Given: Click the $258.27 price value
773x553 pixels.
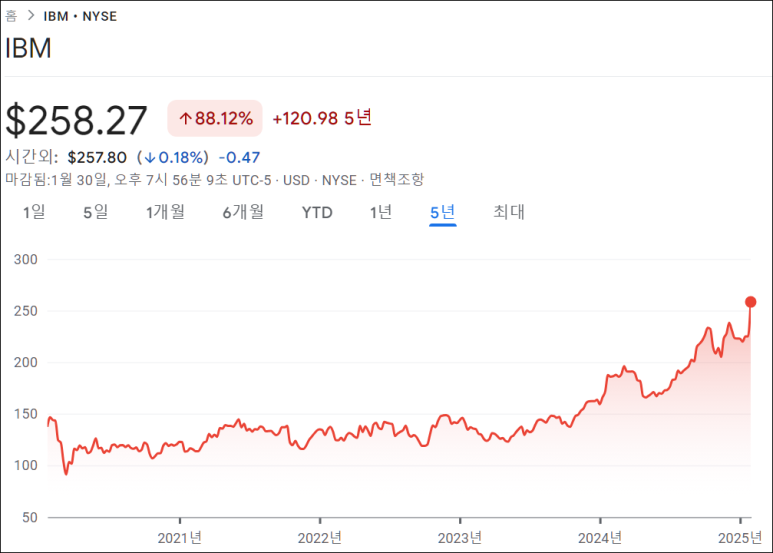Looking at the screenshot, I should (76, 120).
